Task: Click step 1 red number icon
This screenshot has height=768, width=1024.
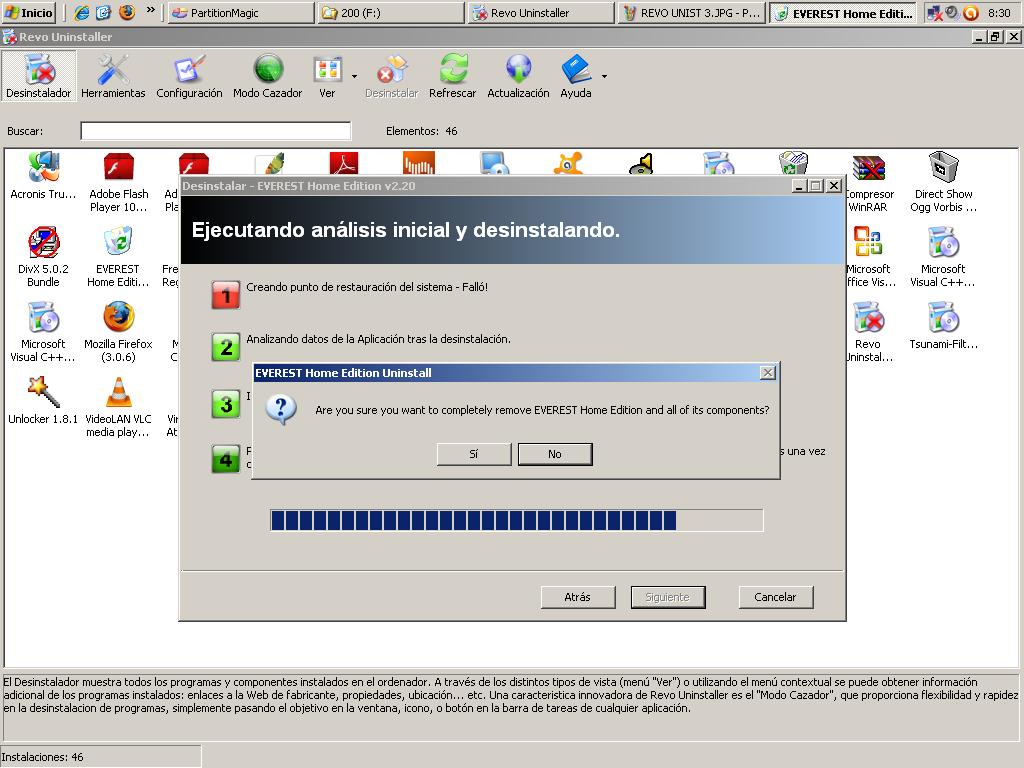Action: (226, 295)
